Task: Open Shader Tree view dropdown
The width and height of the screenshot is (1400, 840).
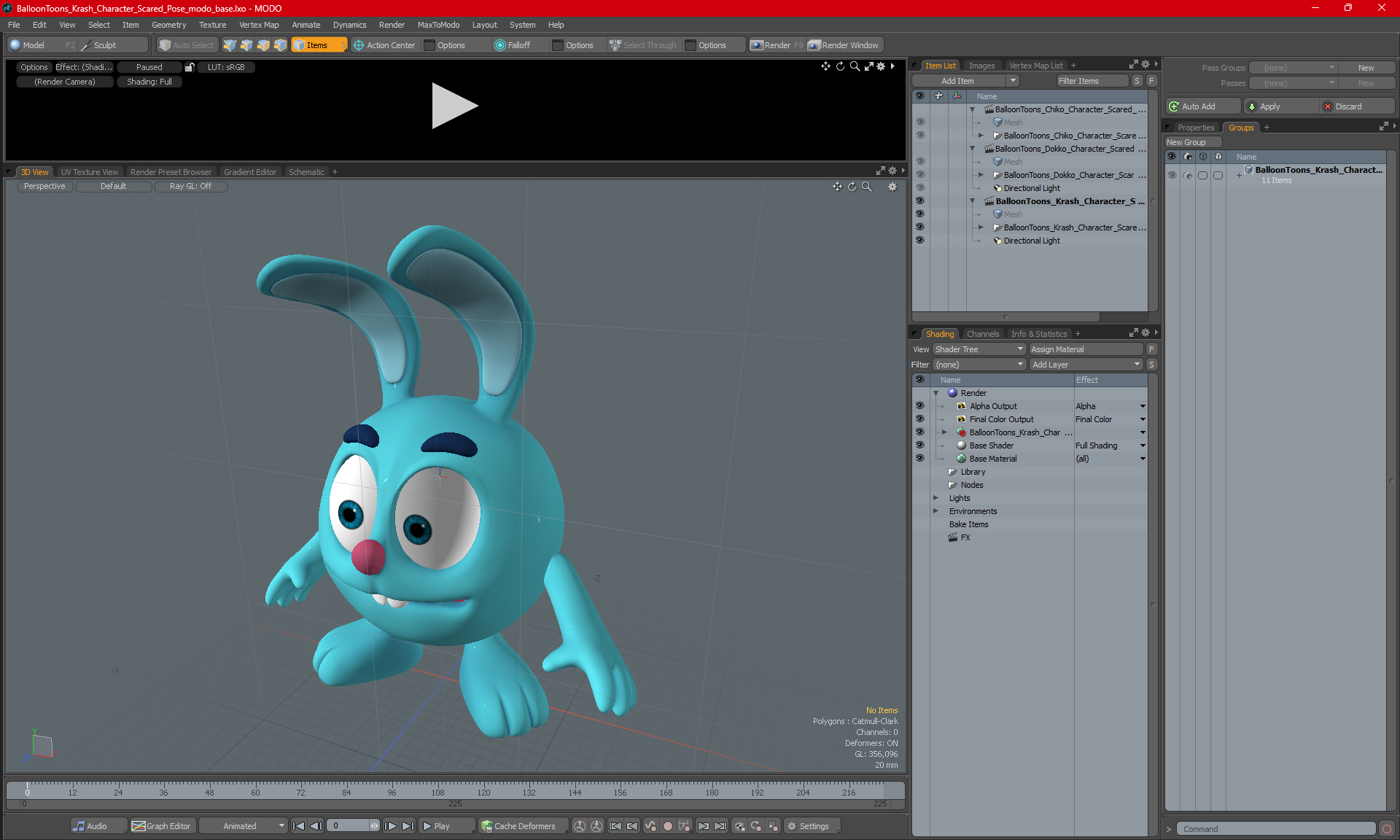Action: [979, 349]
